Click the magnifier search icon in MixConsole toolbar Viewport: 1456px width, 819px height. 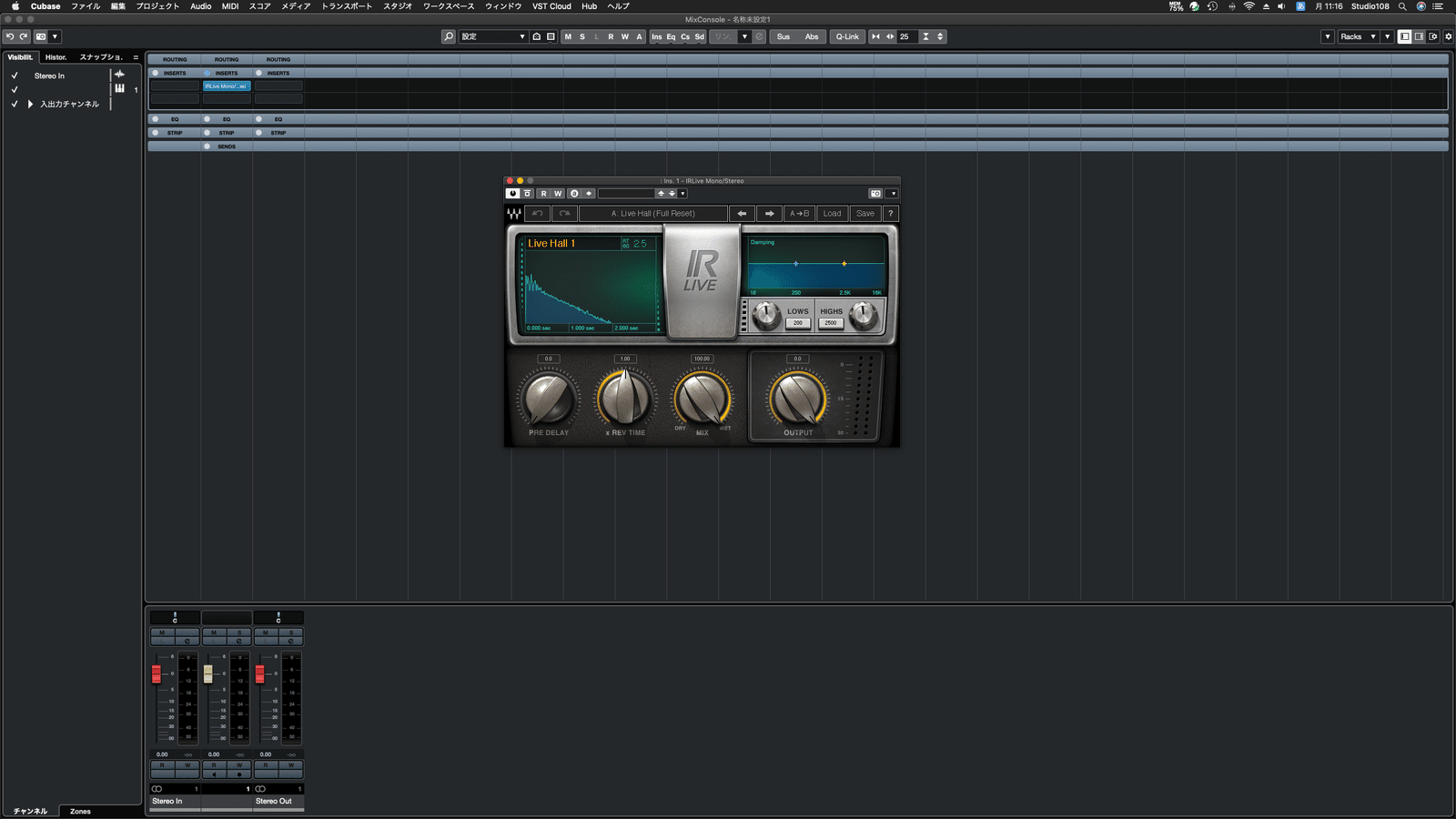[448, 36]
